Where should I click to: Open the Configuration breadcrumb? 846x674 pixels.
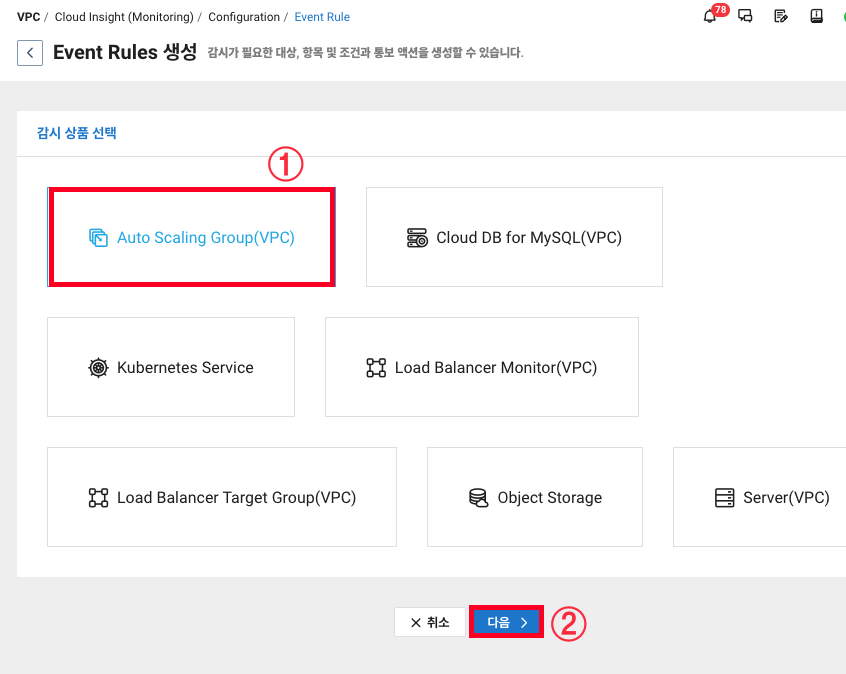tap(244, 17)
